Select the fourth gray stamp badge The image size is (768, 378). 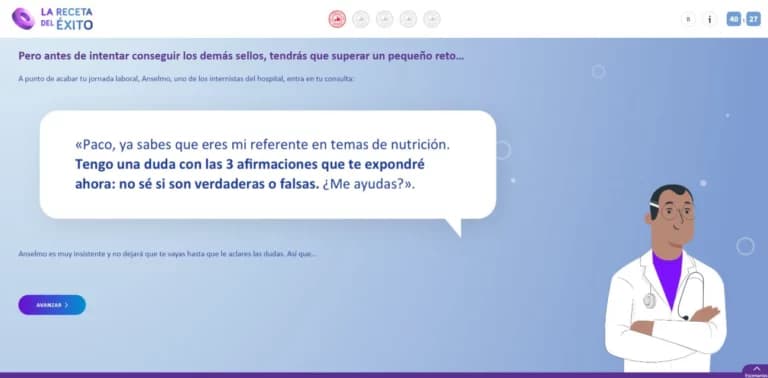[408, 19]
